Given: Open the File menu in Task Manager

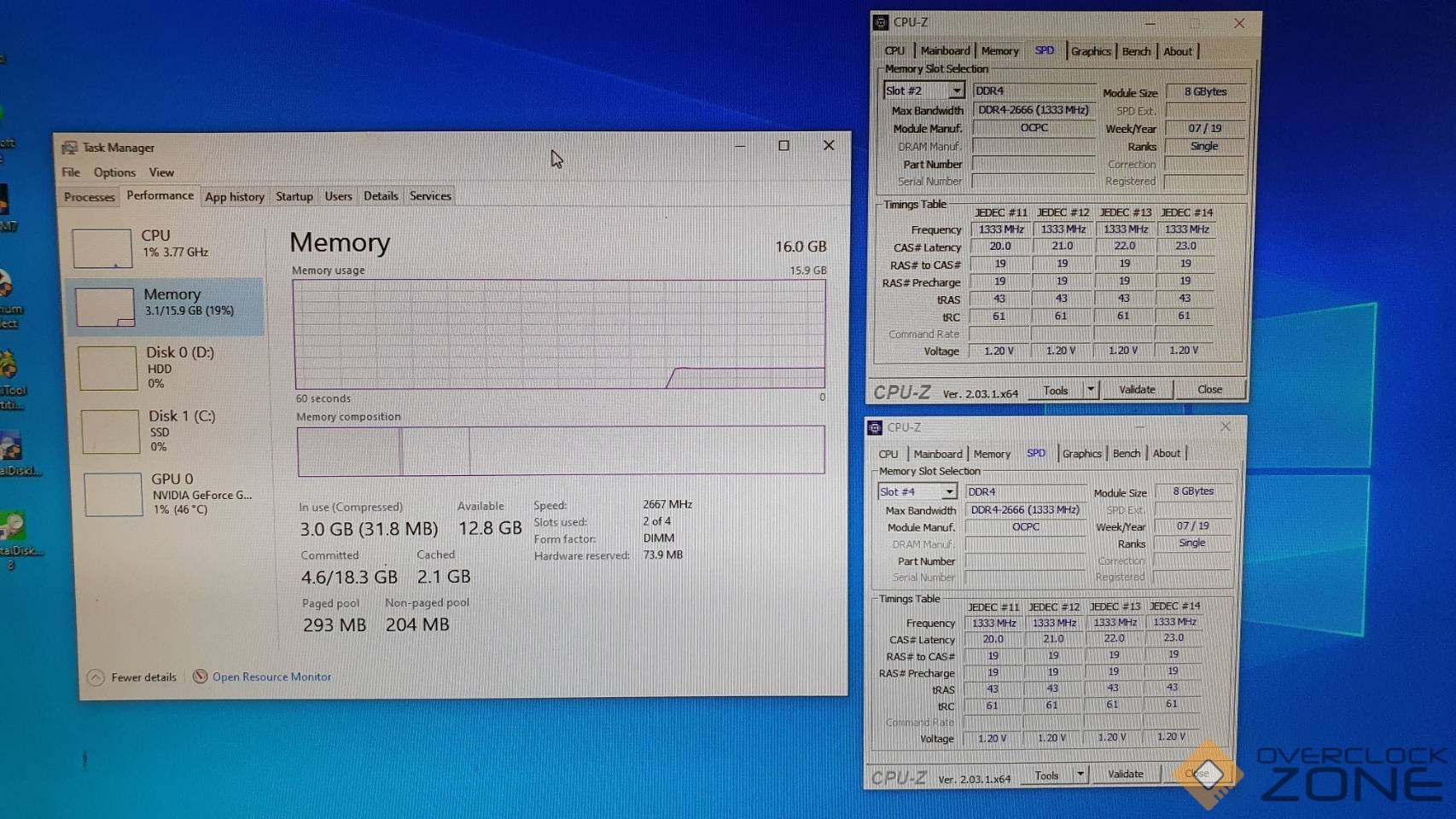Looking at the screenshot, I should 71,172.
